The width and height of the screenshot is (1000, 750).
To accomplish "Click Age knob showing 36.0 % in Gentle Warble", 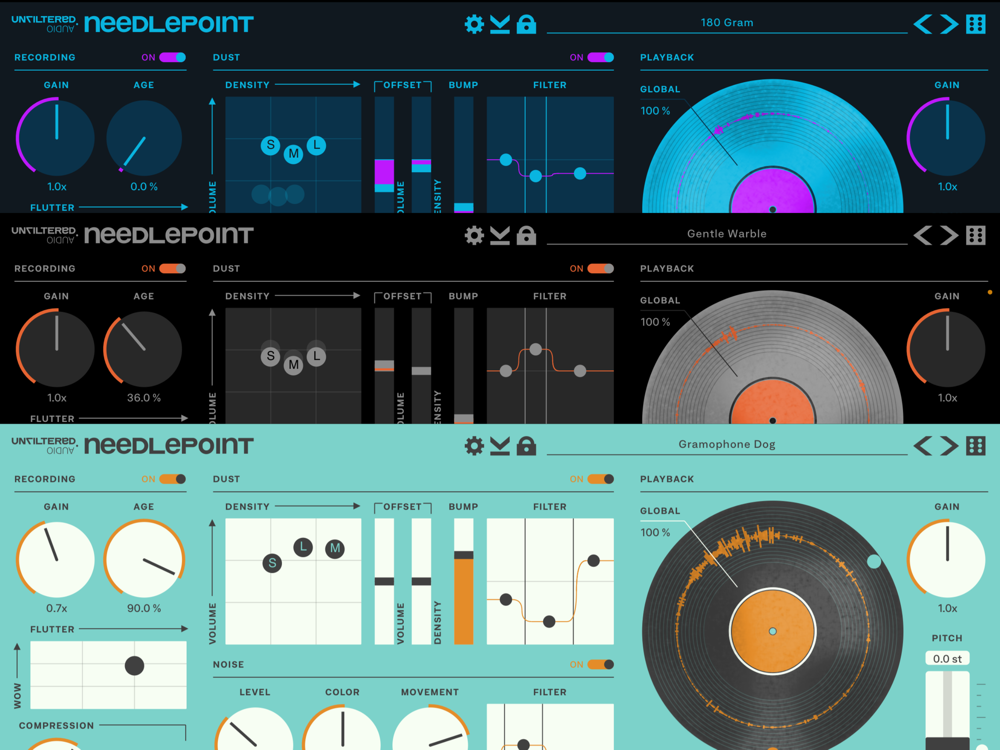I will [143, 348].
